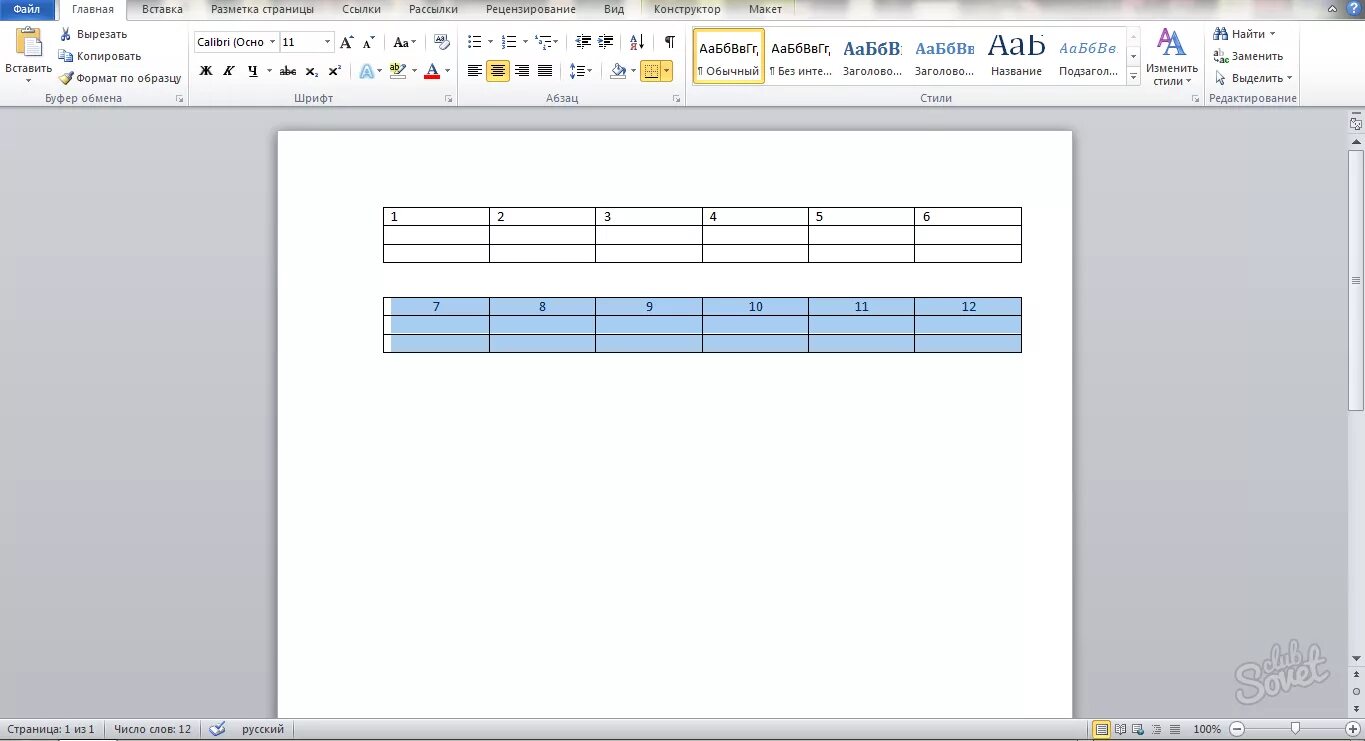
Task: Click Изменить стили button
Action: [x=1171, y=56]
